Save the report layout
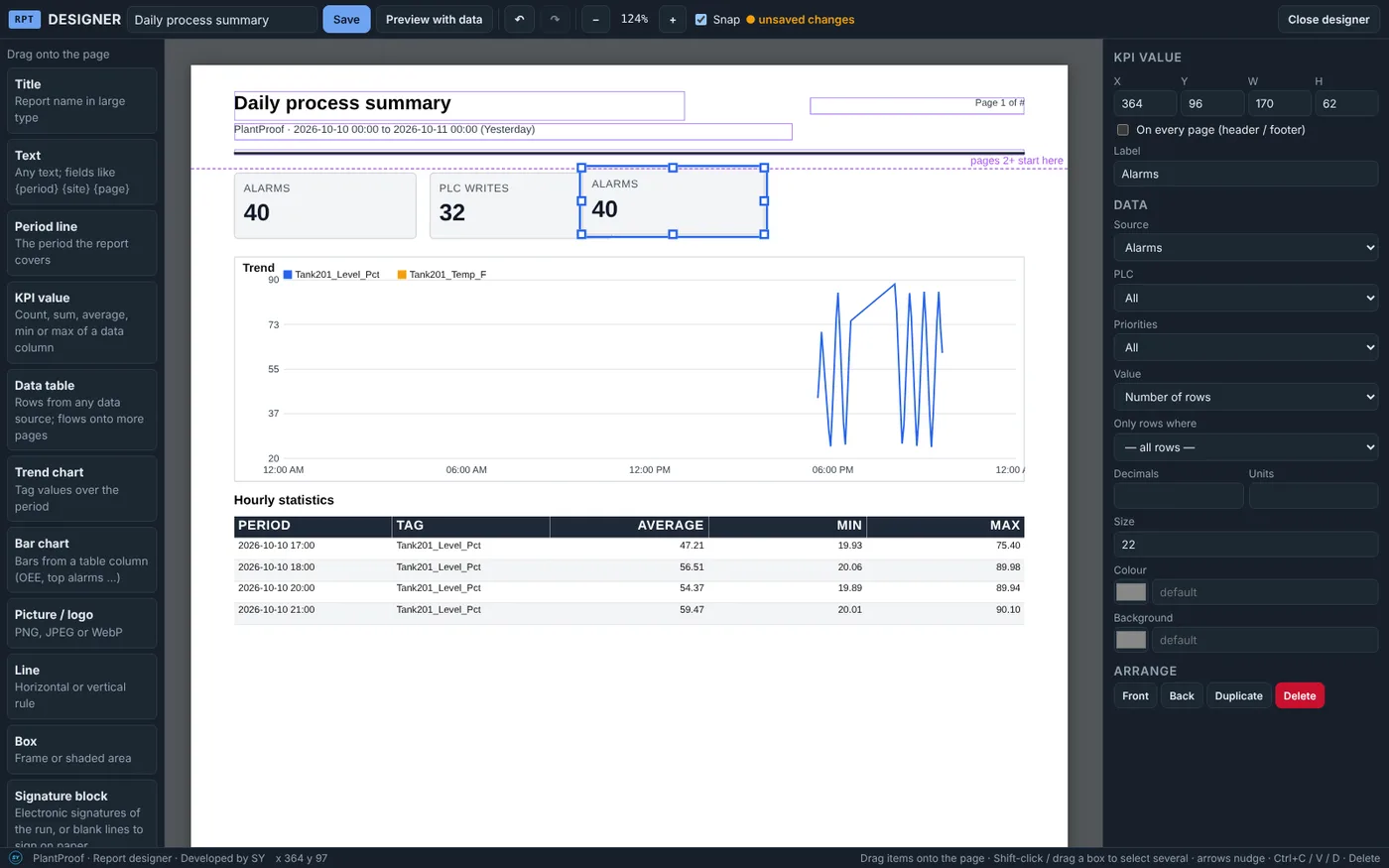 pyautogui.click(x=346, y=19)
